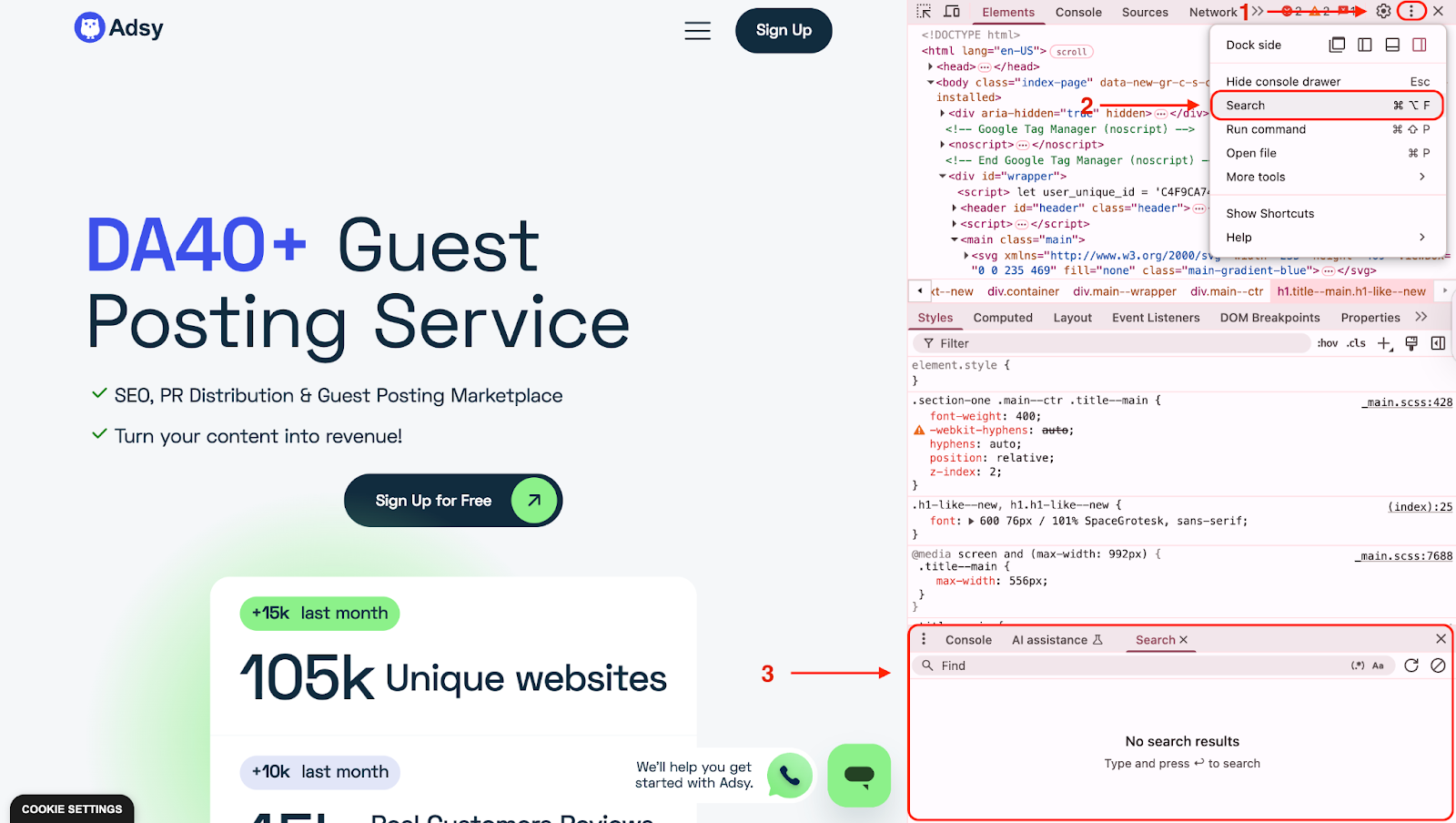Open the Help submenu
Screen dimensions: 1456x823
(x=1328, y=237)
